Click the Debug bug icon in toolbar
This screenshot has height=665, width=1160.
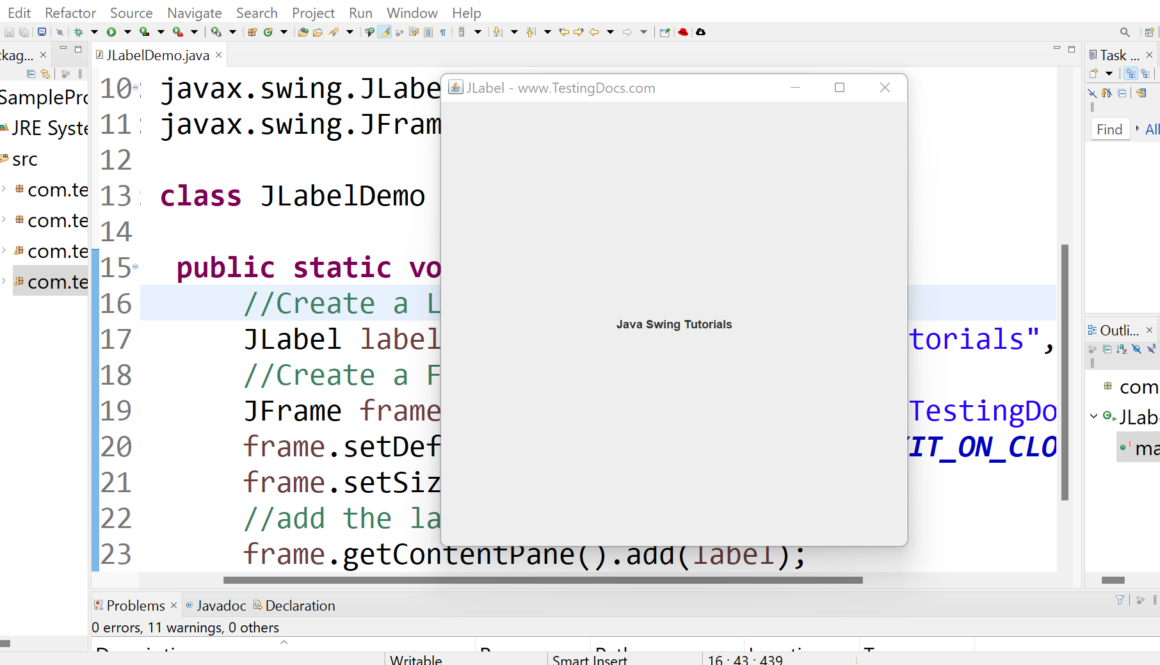pyautogui.click(x=78, y=32)
